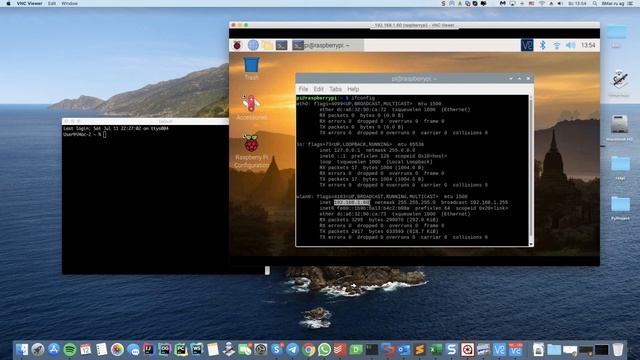This screenshot has height=360, width=640.
Task: Open Telegram from the Dock
Action: point(293,349)
